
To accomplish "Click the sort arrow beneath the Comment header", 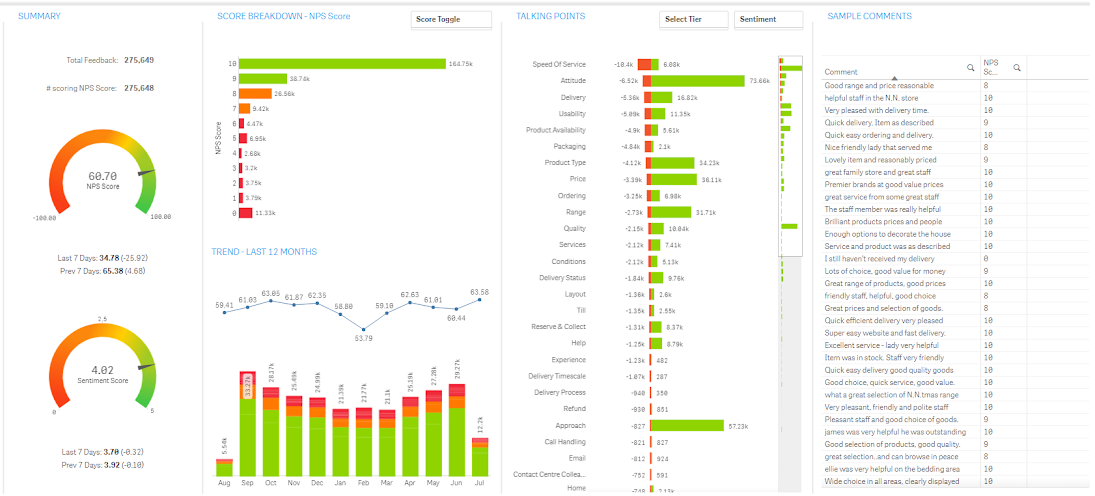I will (894, 78).
